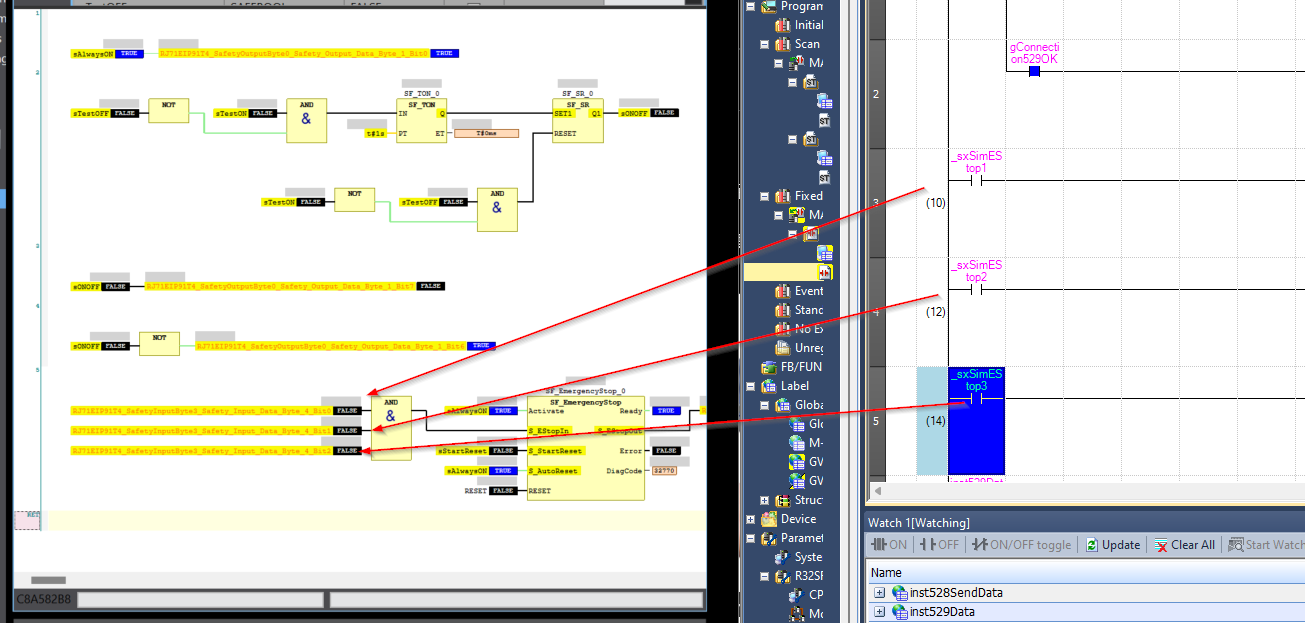Click the inst529Data watch entry icon
The height and width of the screenshot is (623, 1305).
(899, 612)
